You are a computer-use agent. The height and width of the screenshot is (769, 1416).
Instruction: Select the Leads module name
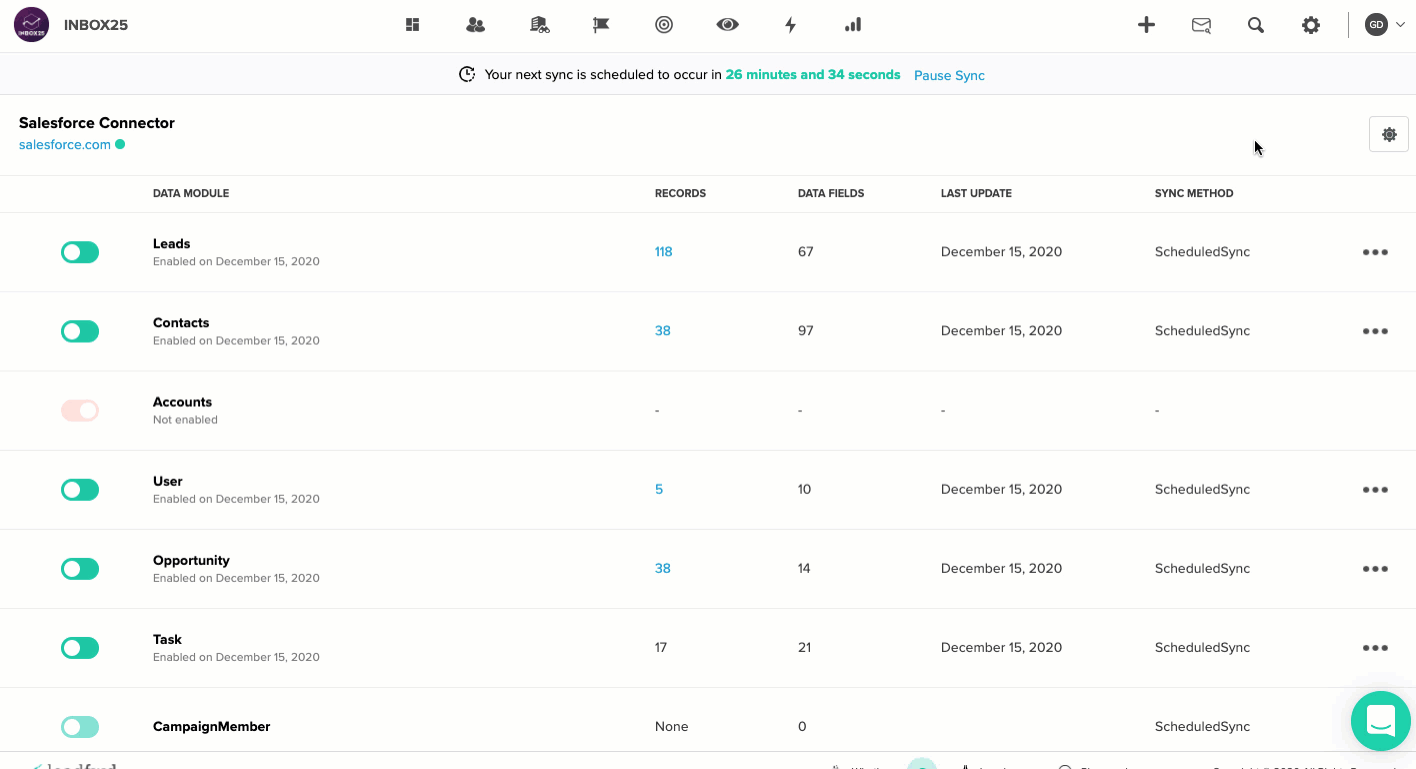(171, 243)
